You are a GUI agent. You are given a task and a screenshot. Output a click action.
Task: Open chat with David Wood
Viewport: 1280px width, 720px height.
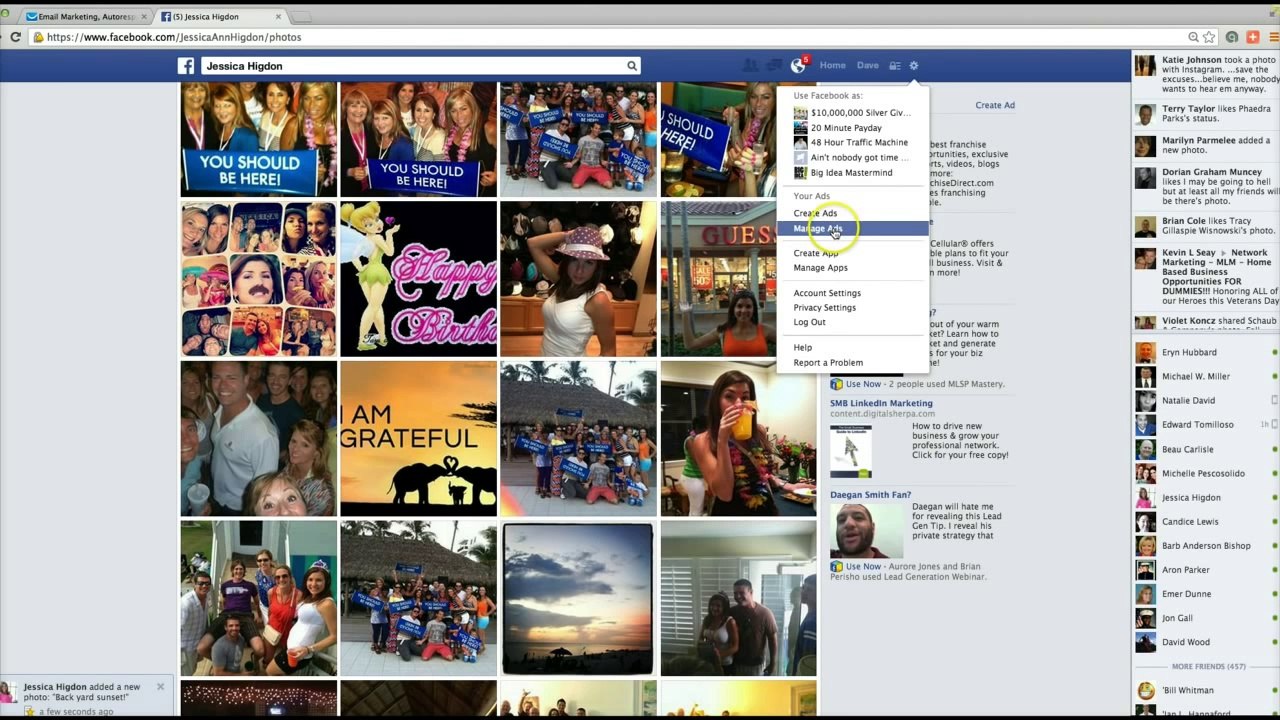click(x=1205, y=642)
